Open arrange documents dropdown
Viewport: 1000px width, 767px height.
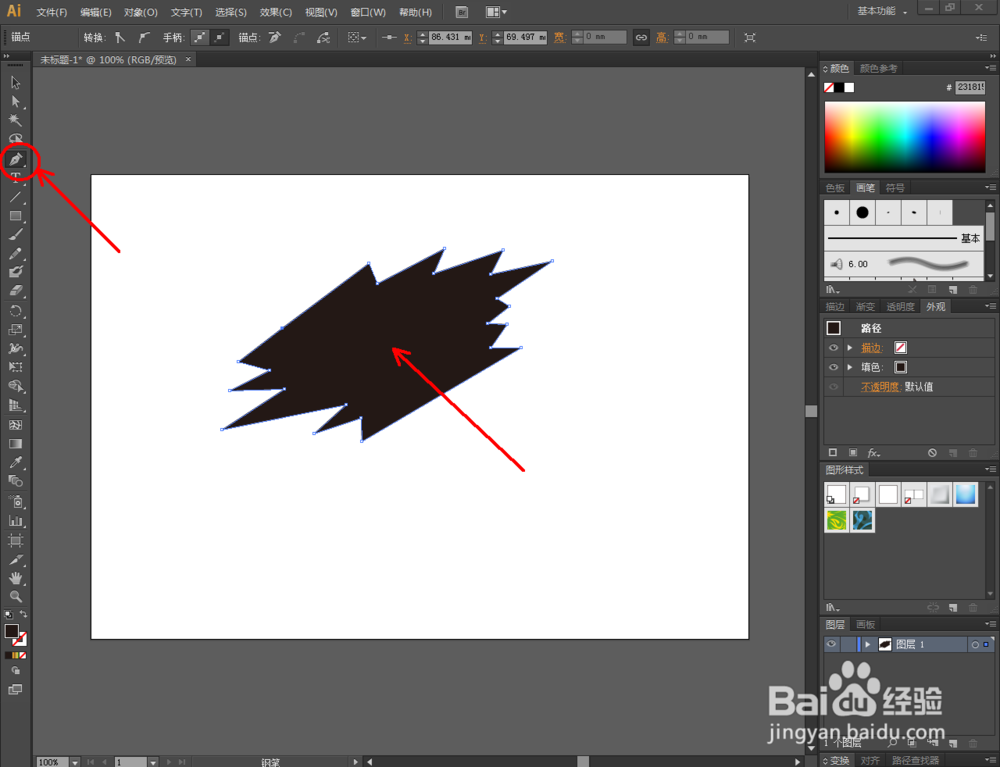click(x=496, y=12)
